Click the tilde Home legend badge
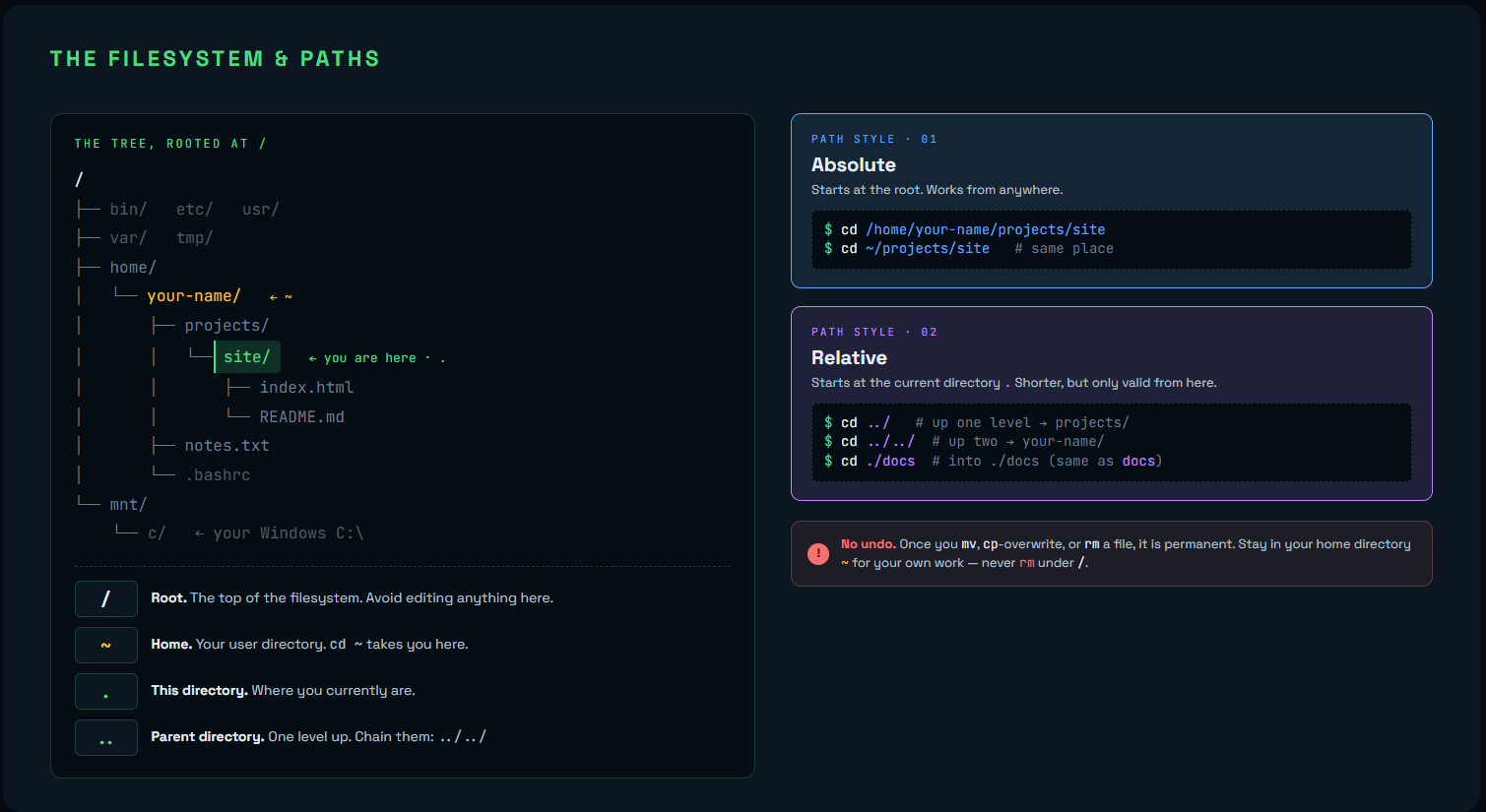 (x=106, y=645)
